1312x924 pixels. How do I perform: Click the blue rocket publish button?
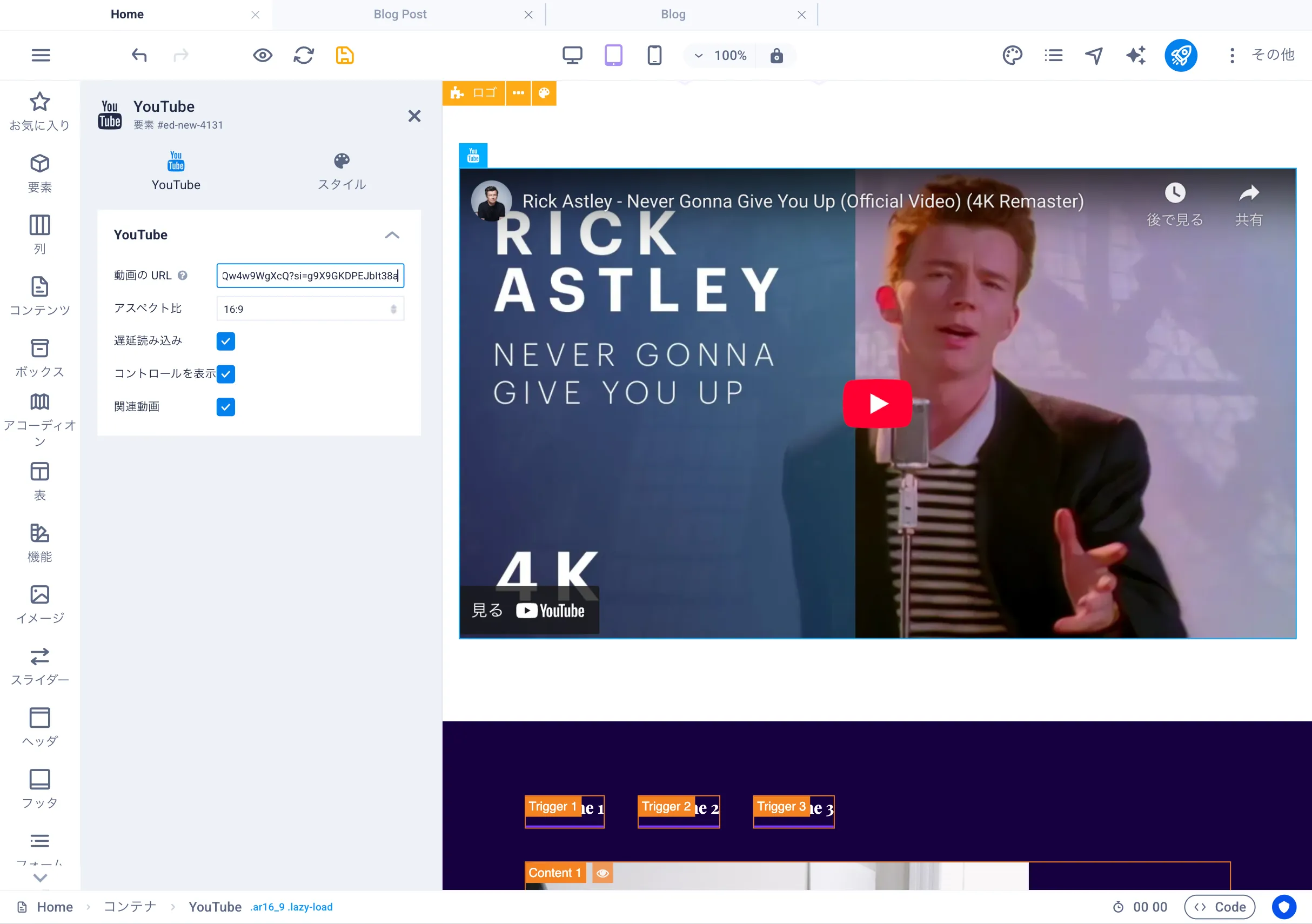pos(1181,56)
